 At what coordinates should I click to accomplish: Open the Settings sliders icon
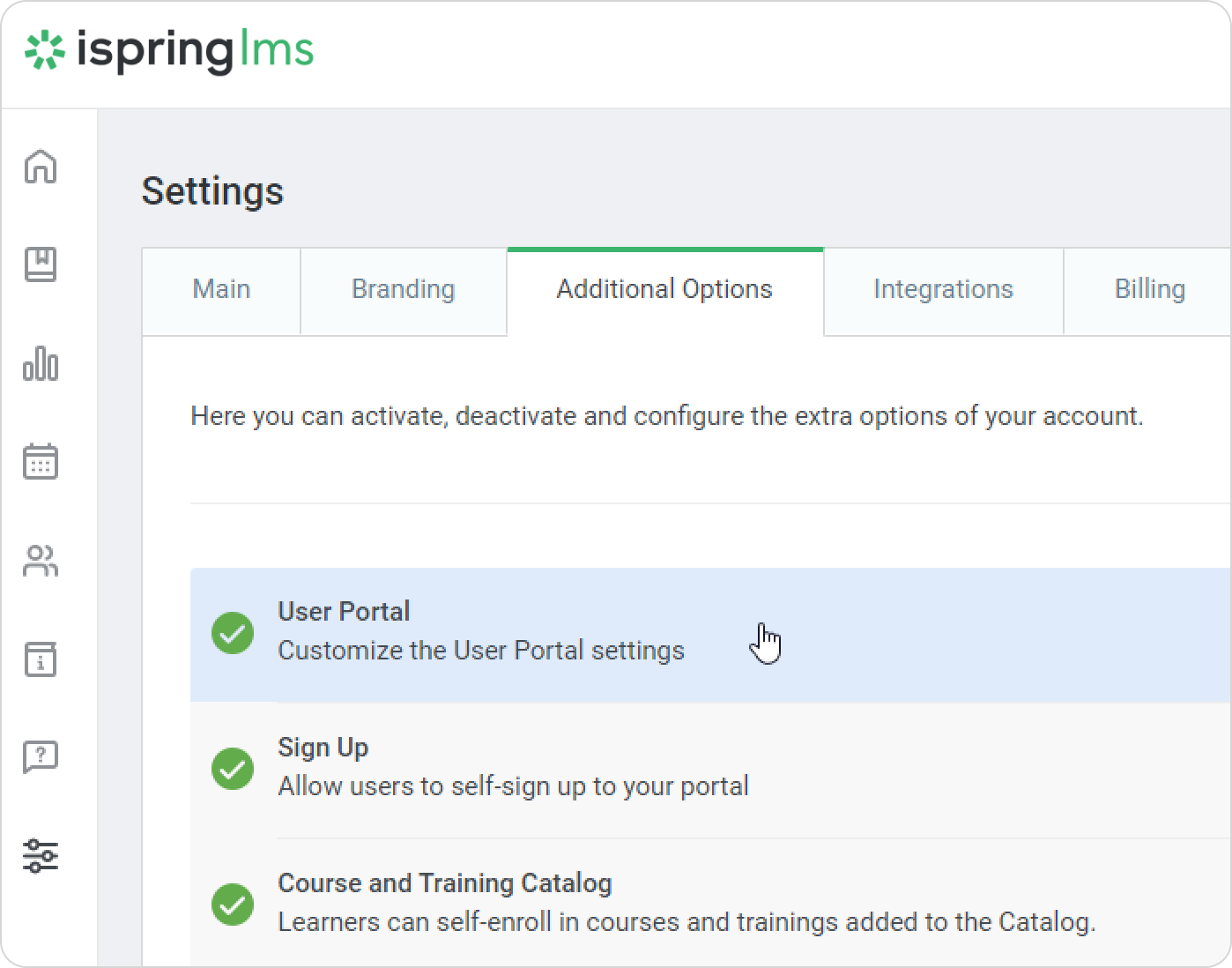point(41,855)
